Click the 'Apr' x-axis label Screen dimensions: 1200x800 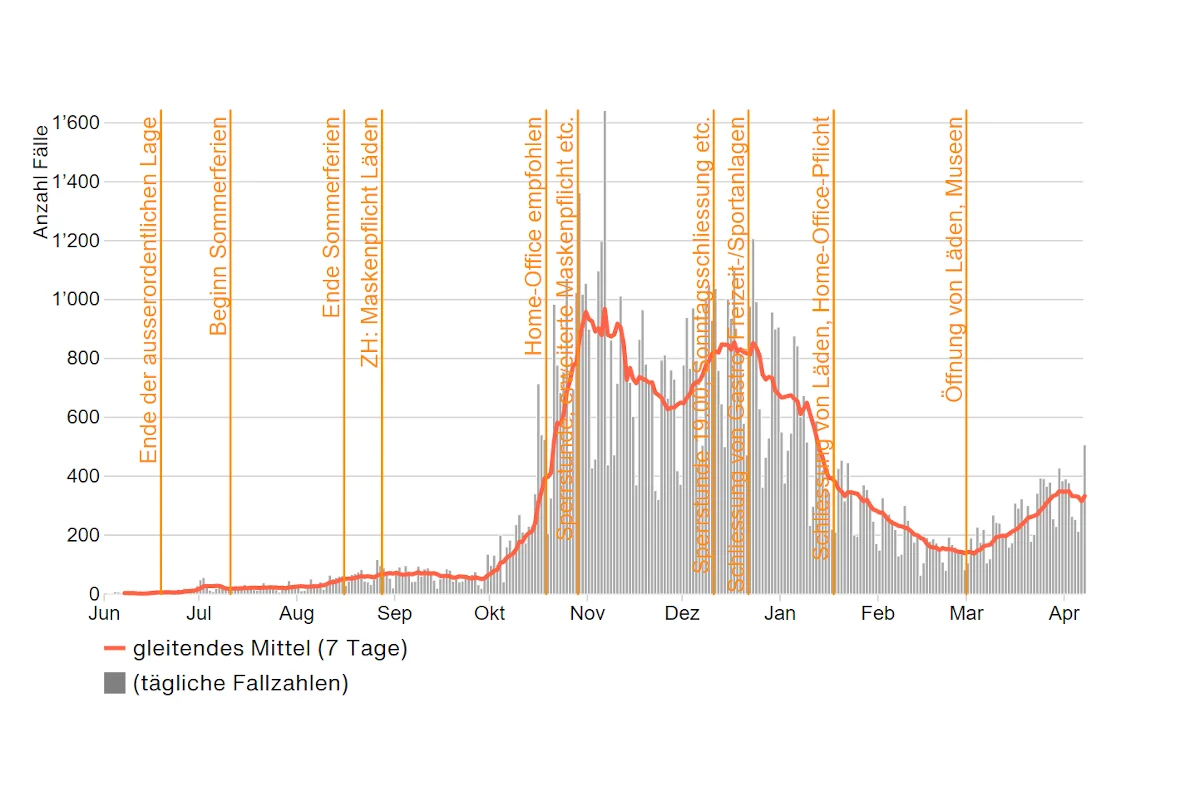(x=1064, y=613)
